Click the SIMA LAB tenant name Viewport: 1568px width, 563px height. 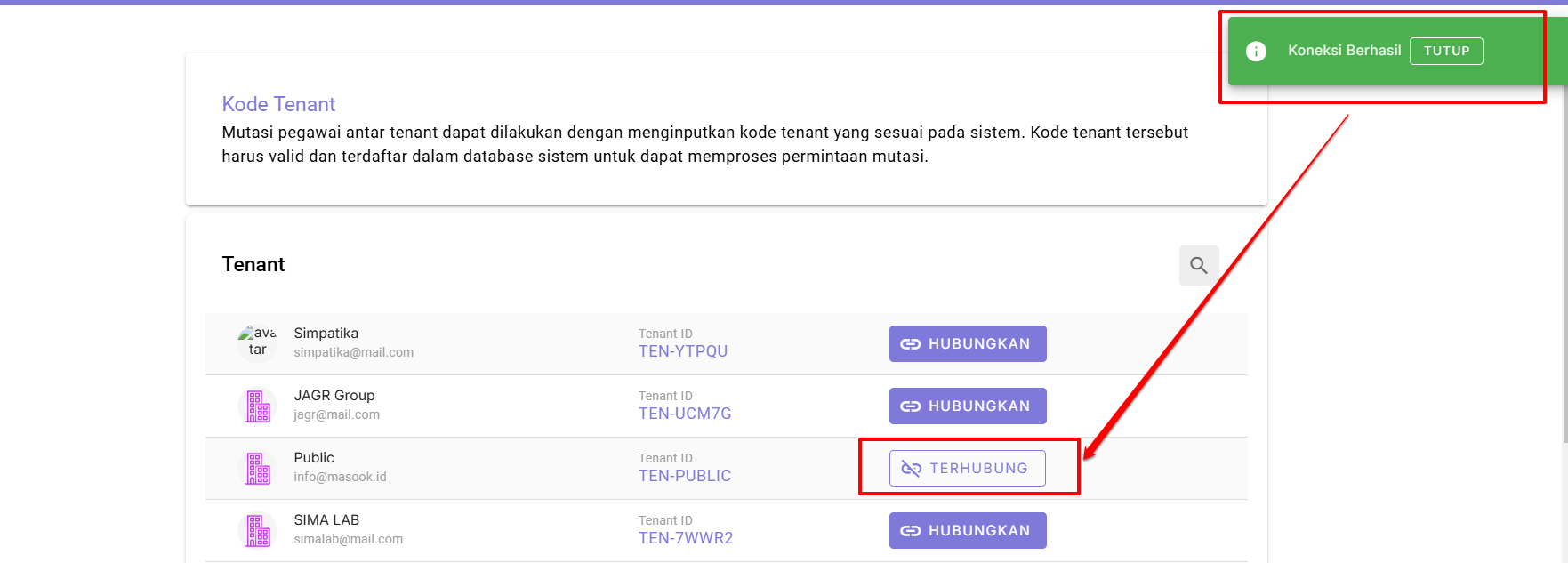tap(326, 519)
